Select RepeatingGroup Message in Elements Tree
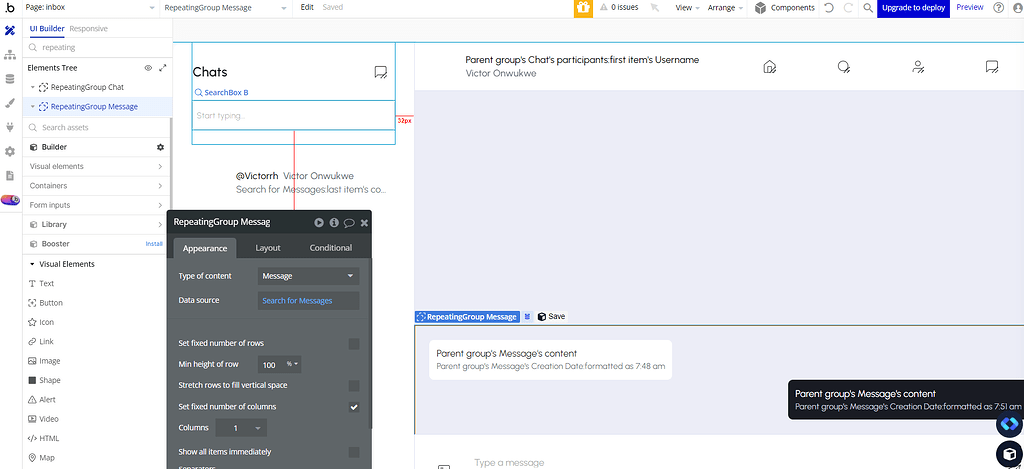1024x469 pixels. 94,106
